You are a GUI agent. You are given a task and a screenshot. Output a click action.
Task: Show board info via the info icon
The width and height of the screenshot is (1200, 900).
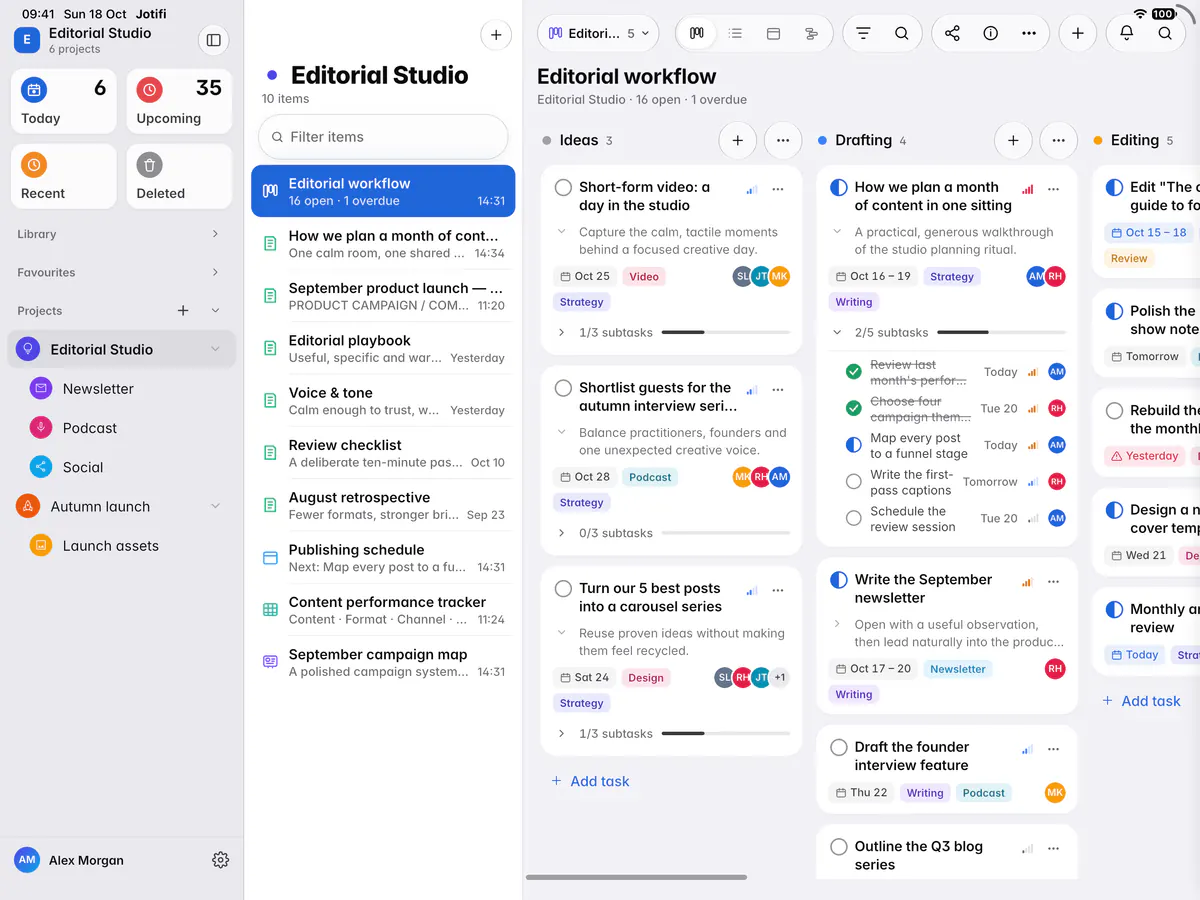pyautogui.click(x=990, y=33)
